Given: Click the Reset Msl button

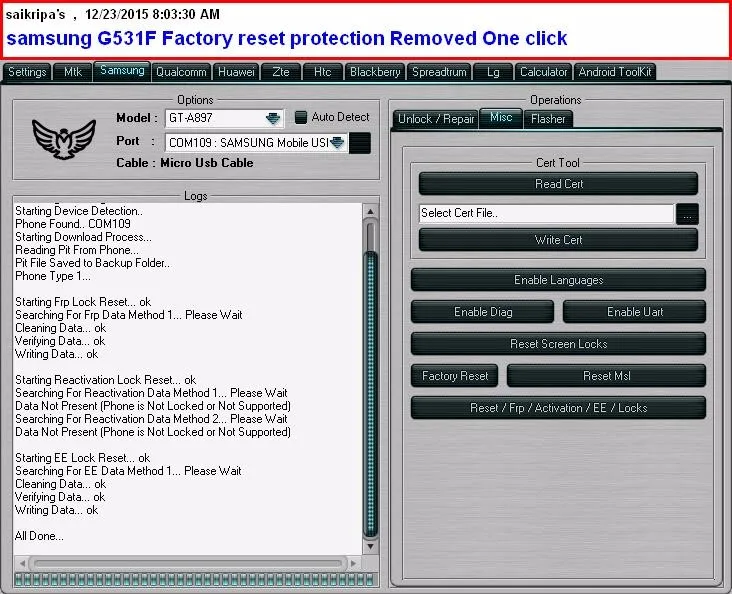Looking at the screenshot, I should click(606, 376).
